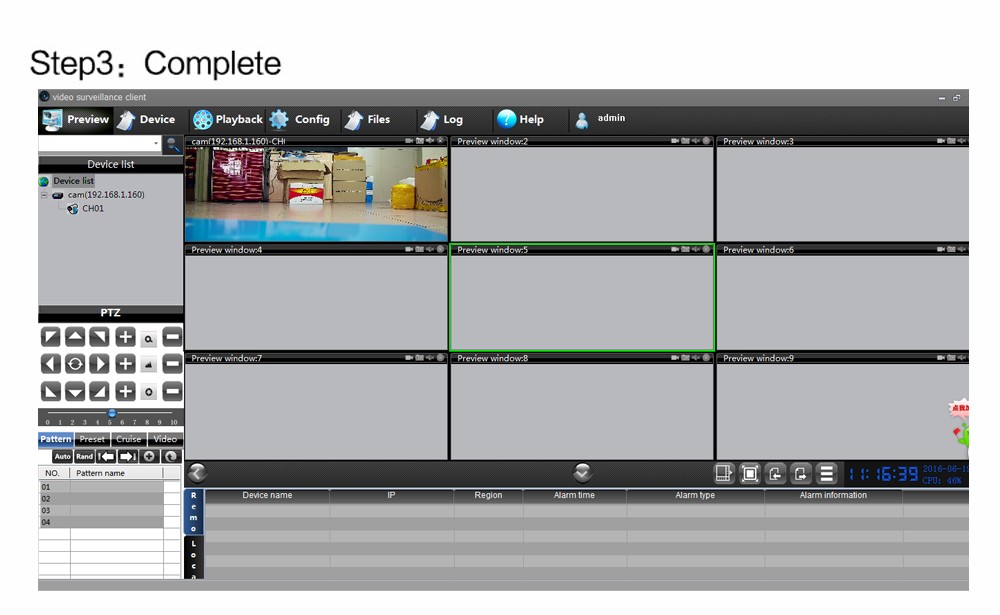This screenshot has height=615, width=1000.
Task: Toggle audio icon on the cam preview window
Action: click(430, 141)
